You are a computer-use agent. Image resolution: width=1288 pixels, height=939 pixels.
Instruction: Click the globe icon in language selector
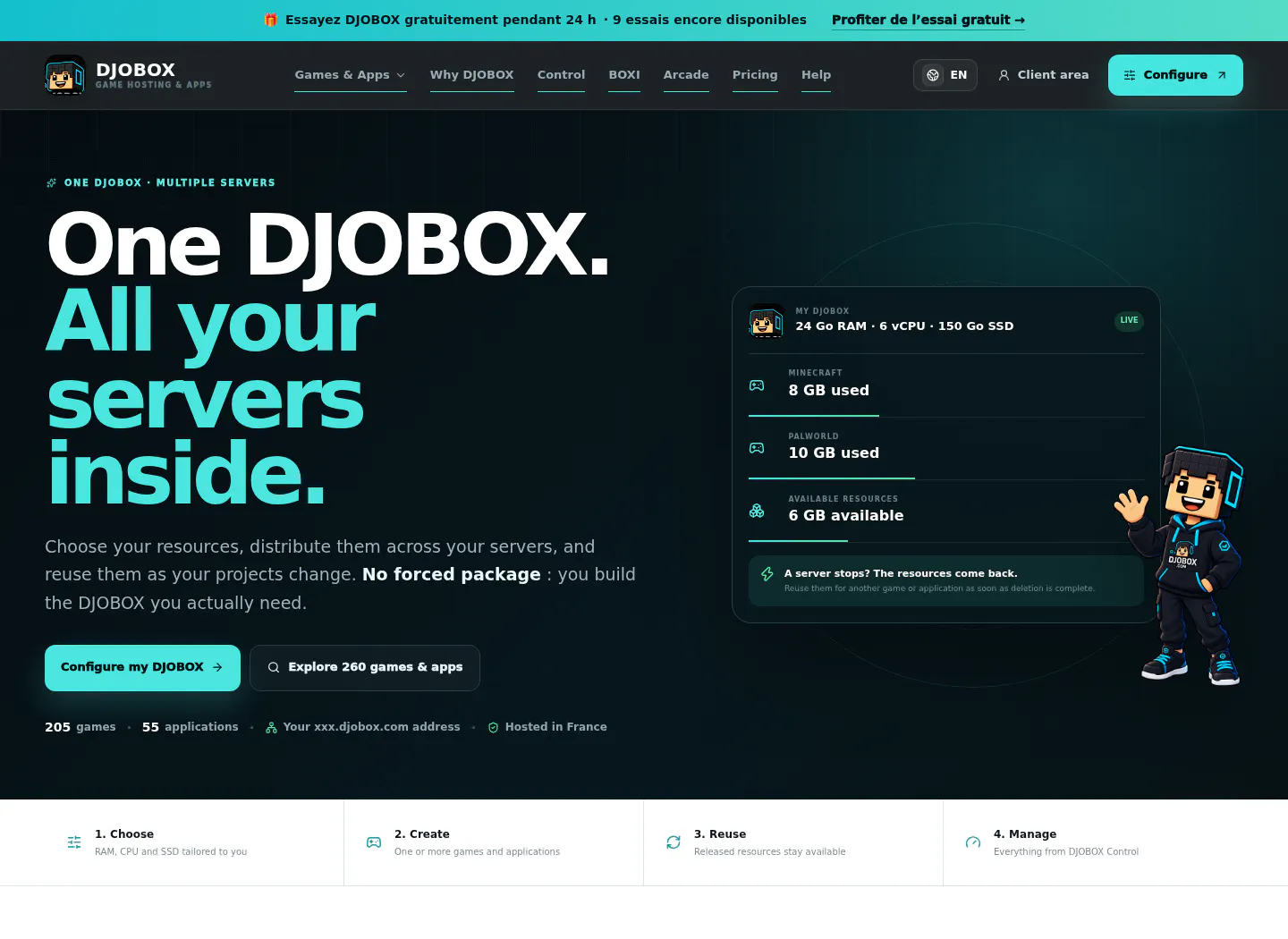[933, 75]
